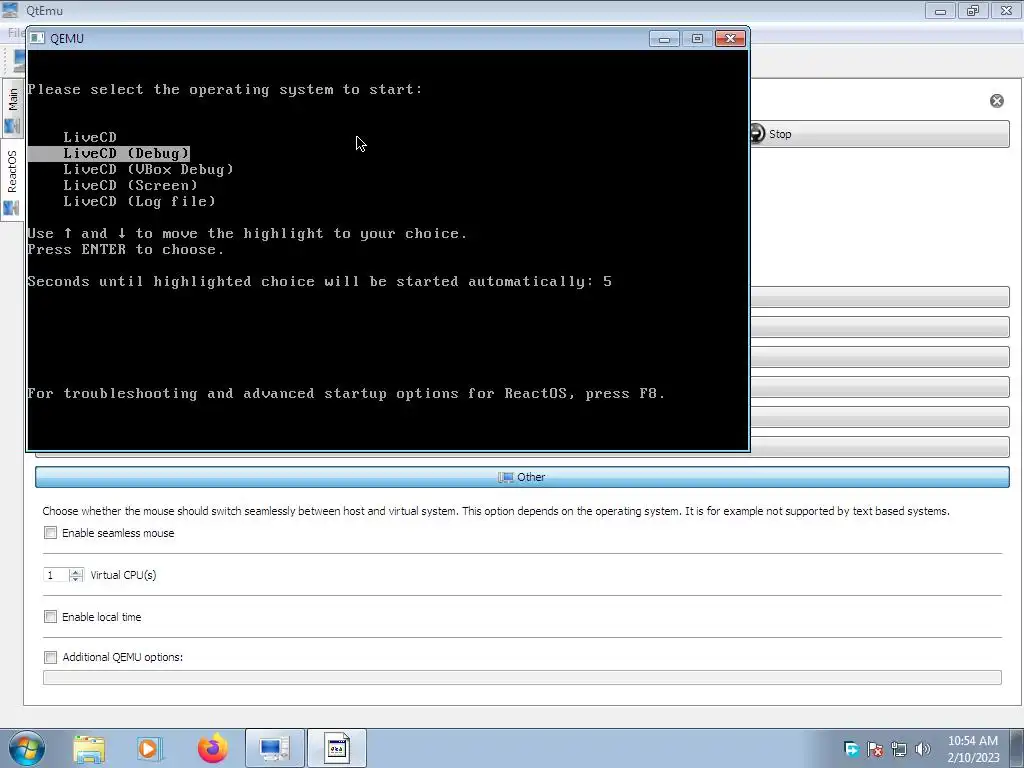Close the machine view with round X icon

click(x=997, y=101)
